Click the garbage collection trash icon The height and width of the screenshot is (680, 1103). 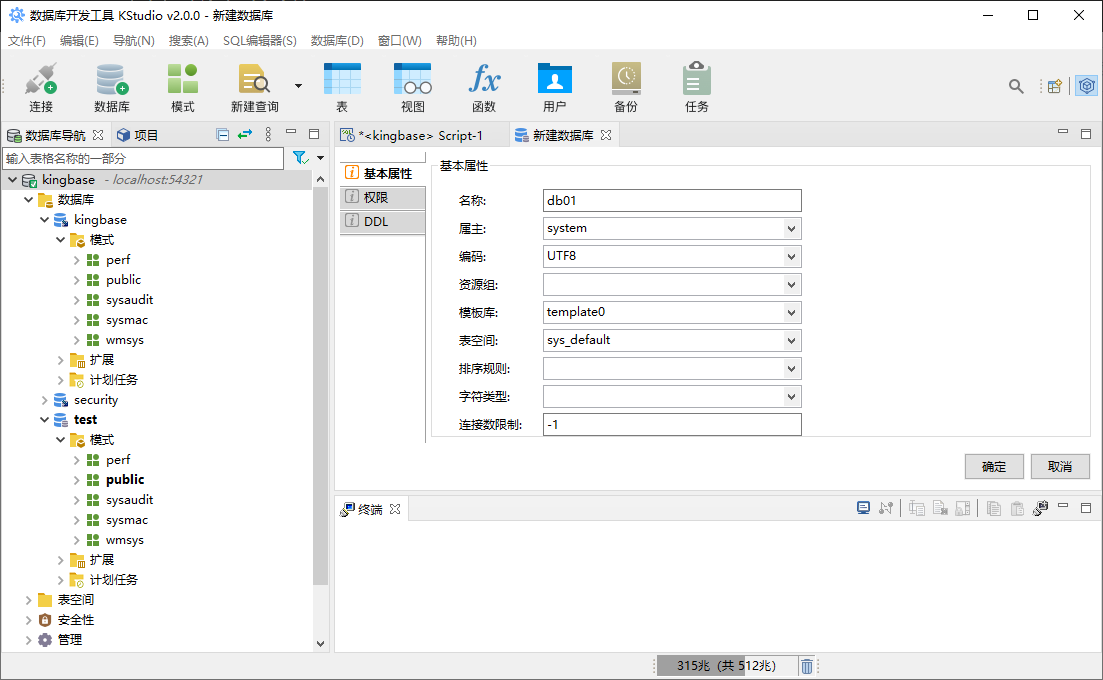[807, 666]
